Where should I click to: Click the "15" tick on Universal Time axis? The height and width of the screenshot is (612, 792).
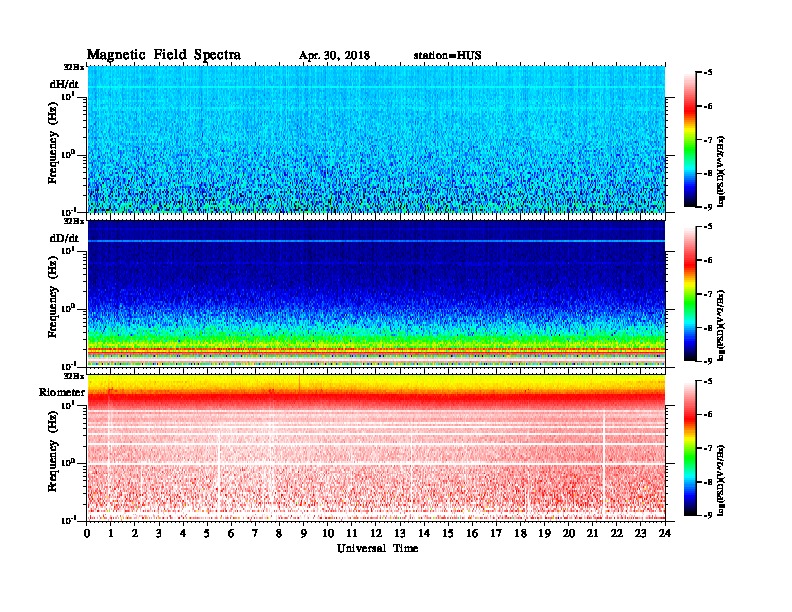(x=448, y=534)
